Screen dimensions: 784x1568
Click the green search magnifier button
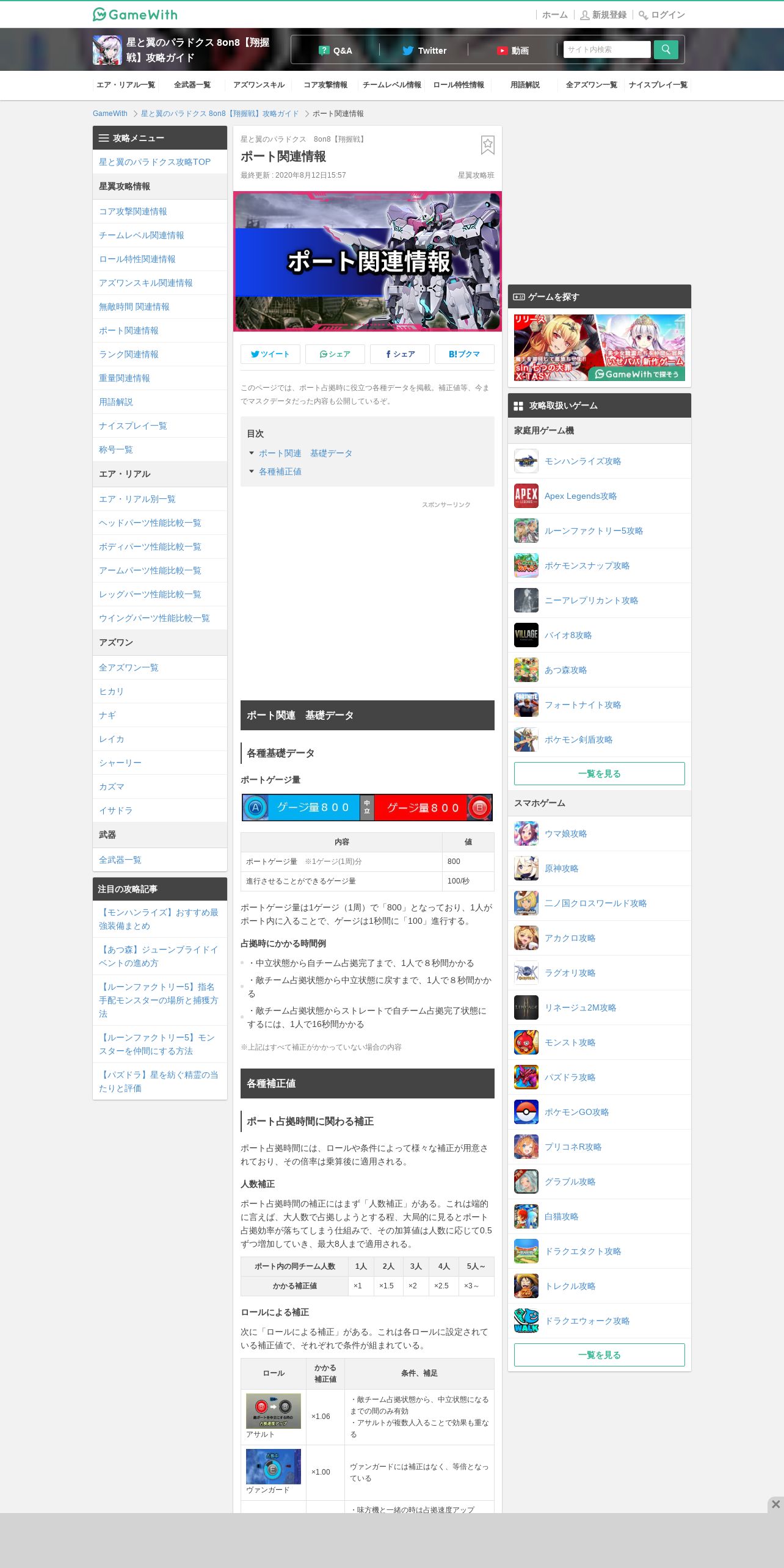[666, 49]
